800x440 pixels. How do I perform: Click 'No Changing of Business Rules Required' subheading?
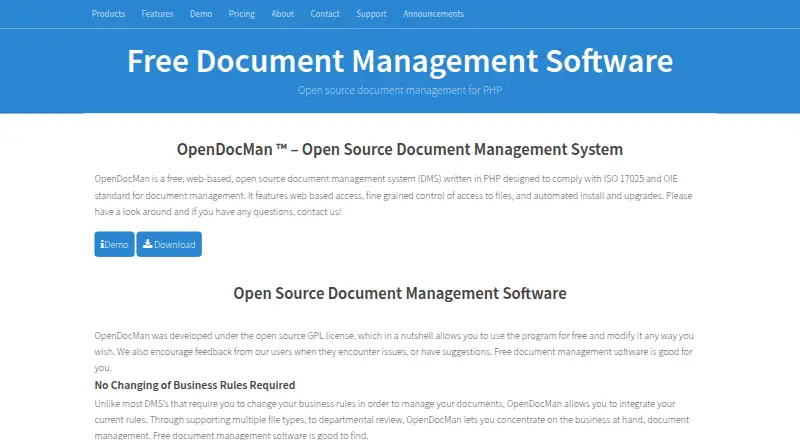coord(195,385)
